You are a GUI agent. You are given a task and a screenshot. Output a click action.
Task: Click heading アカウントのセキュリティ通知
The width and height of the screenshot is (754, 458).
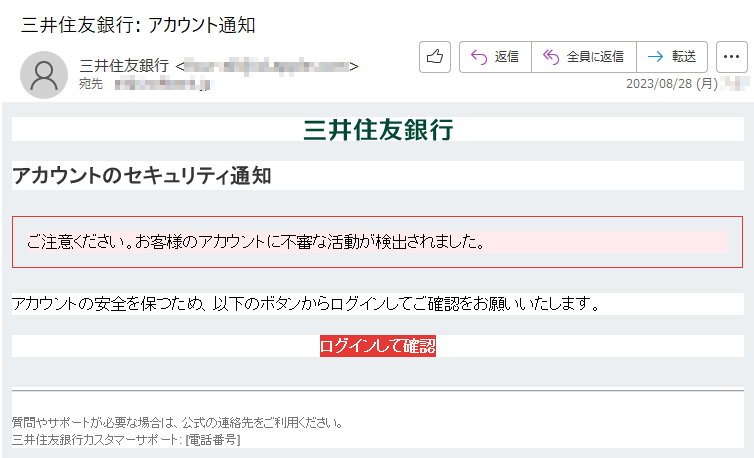[x=142, y=176]
